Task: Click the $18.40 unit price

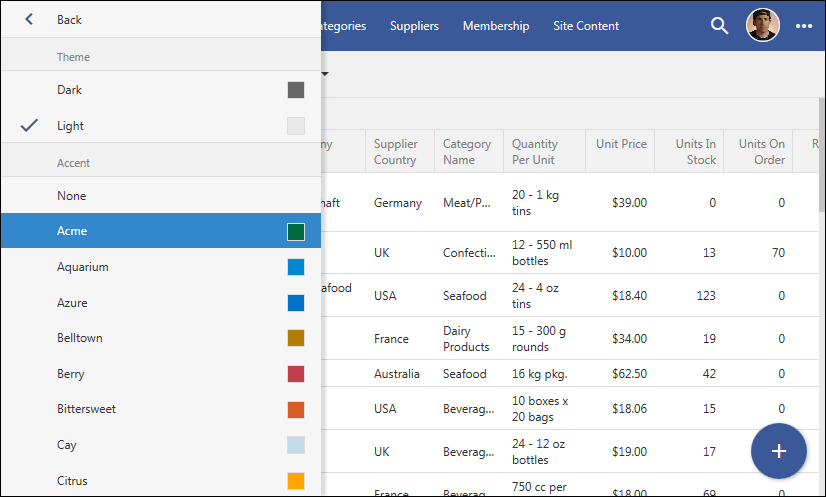Action: (630, 296)
